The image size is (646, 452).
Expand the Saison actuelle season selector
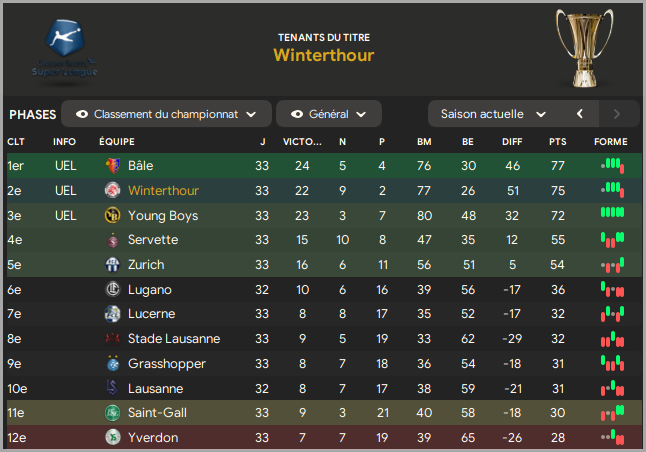tap(493, 114)
